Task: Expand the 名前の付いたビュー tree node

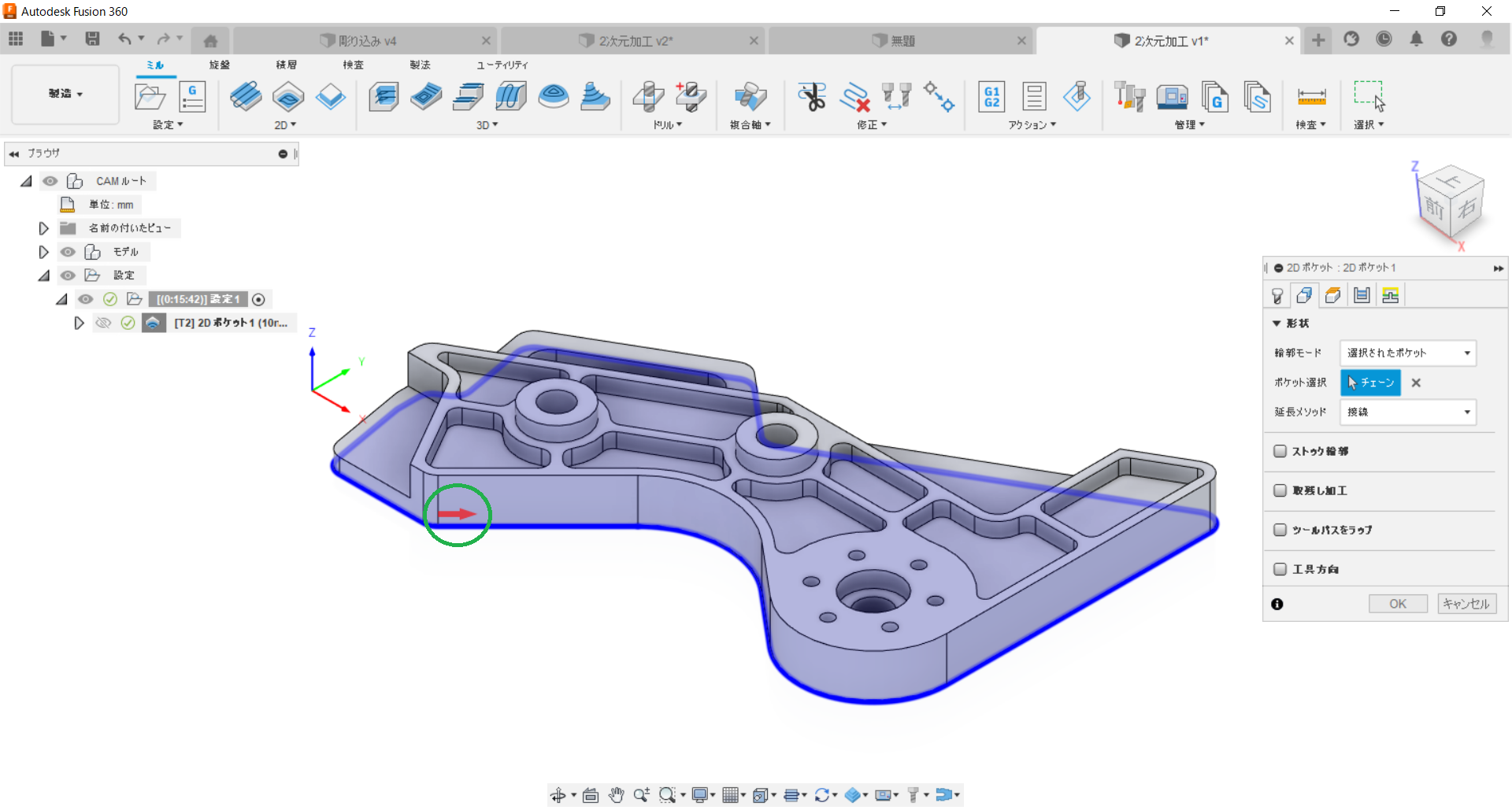Action: [x=44, y=228]
